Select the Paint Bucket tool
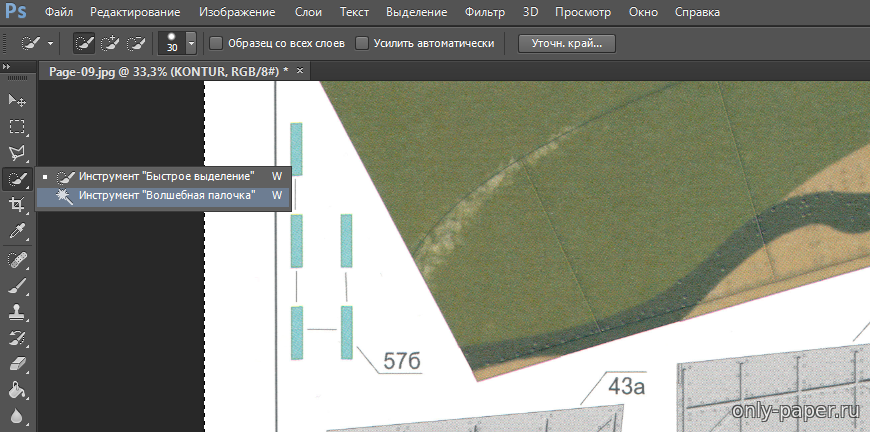870x432 pixels. 17,388
